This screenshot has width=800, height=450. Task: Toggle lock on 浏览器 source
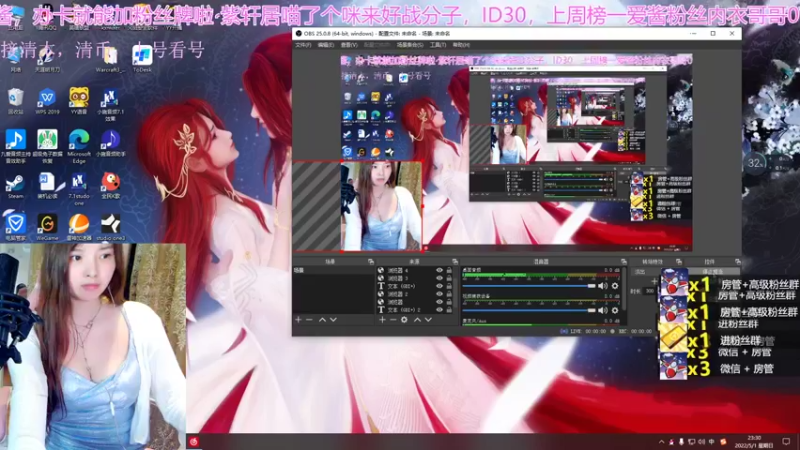point(449,302)
